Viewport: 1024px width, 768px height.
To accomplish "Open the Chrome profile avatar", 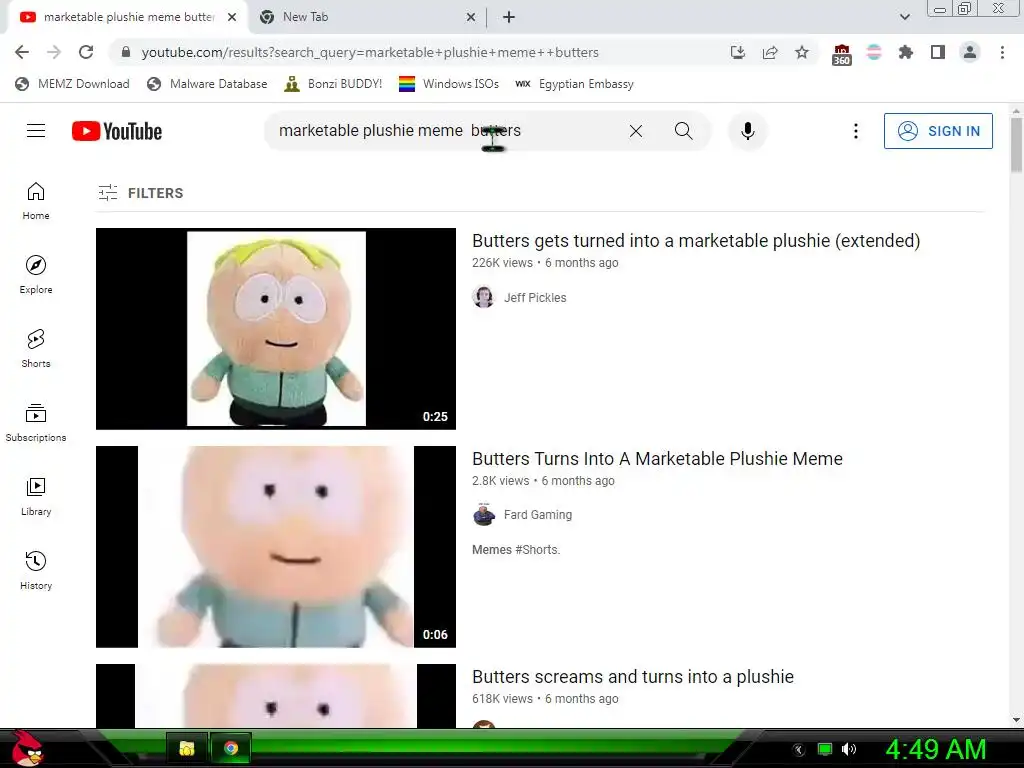I will (970, 52).
